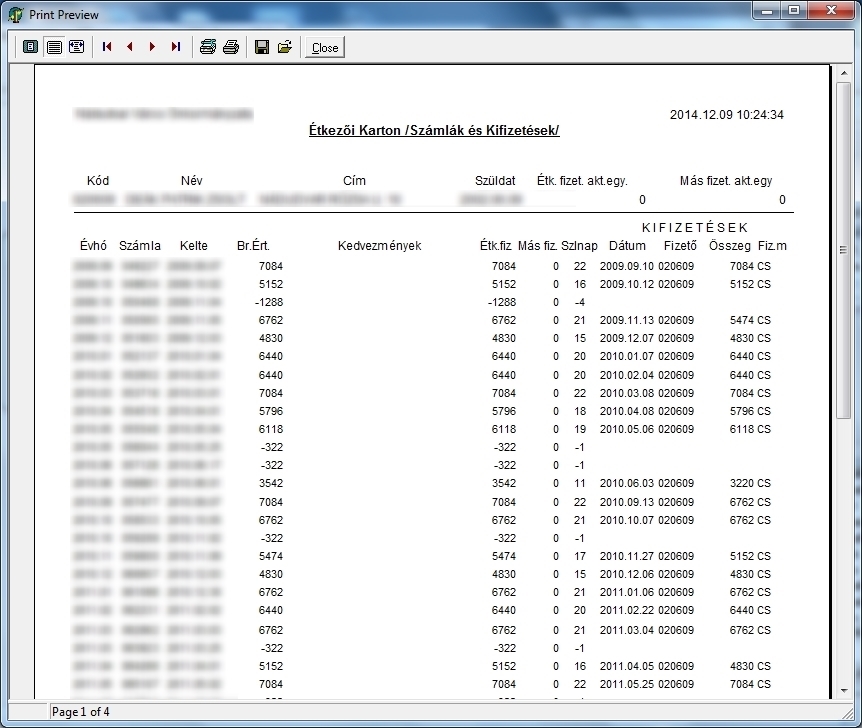Viewport: 862px width, 728px height.
Task: Click the payment date '2009.11.13'
Action: coord(627,320)
